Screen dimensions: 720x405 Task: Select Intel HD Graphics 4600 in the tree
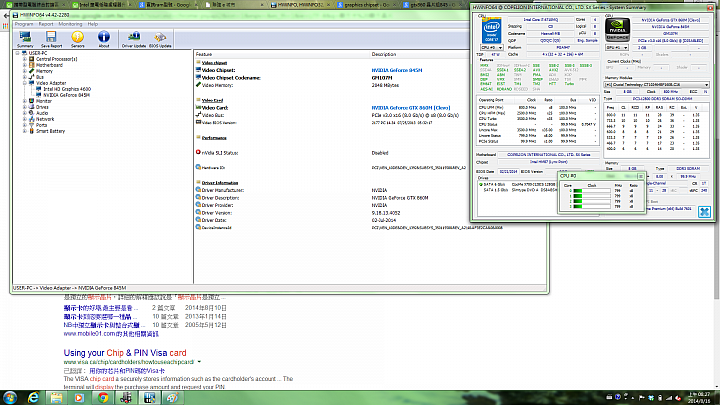coord(67,89)
